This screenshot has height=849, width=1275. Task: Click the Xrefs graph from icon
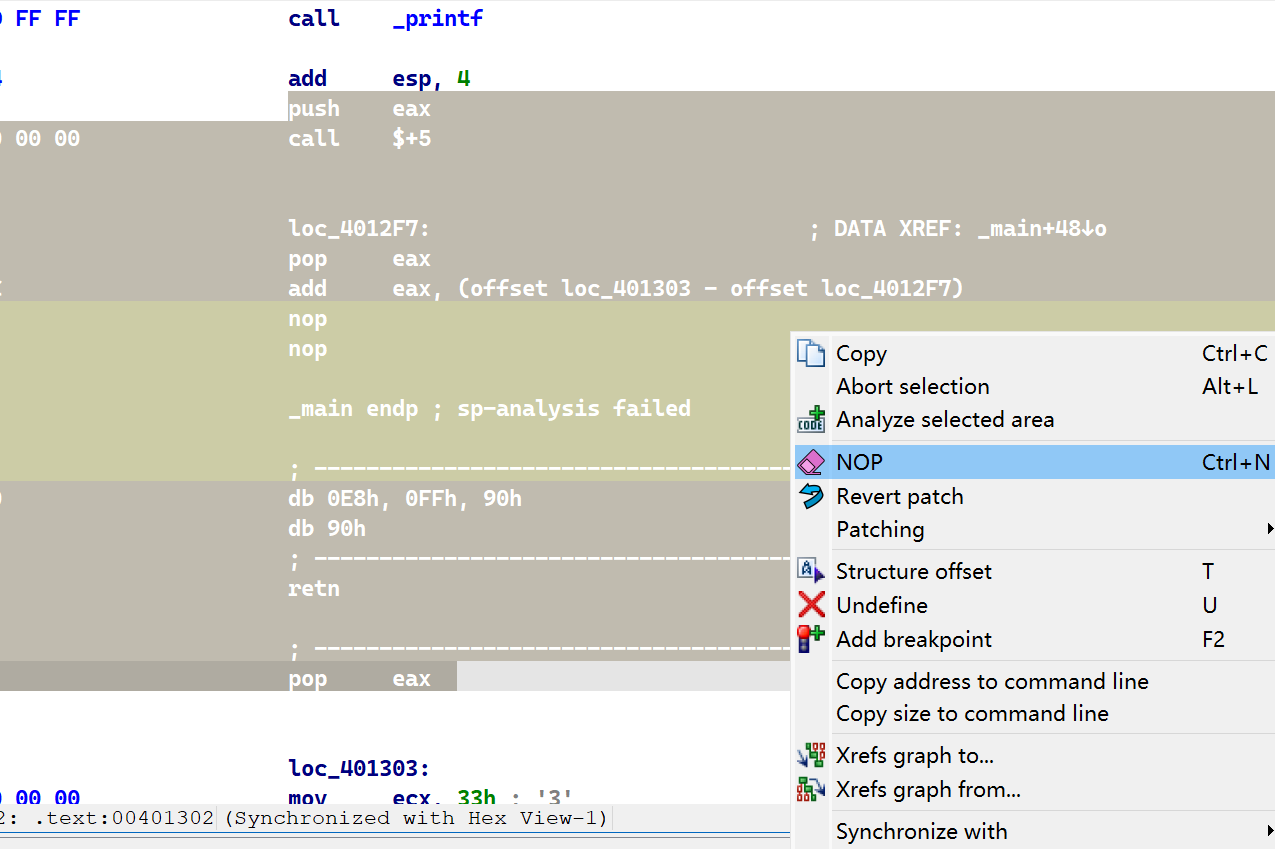(810, 790)
